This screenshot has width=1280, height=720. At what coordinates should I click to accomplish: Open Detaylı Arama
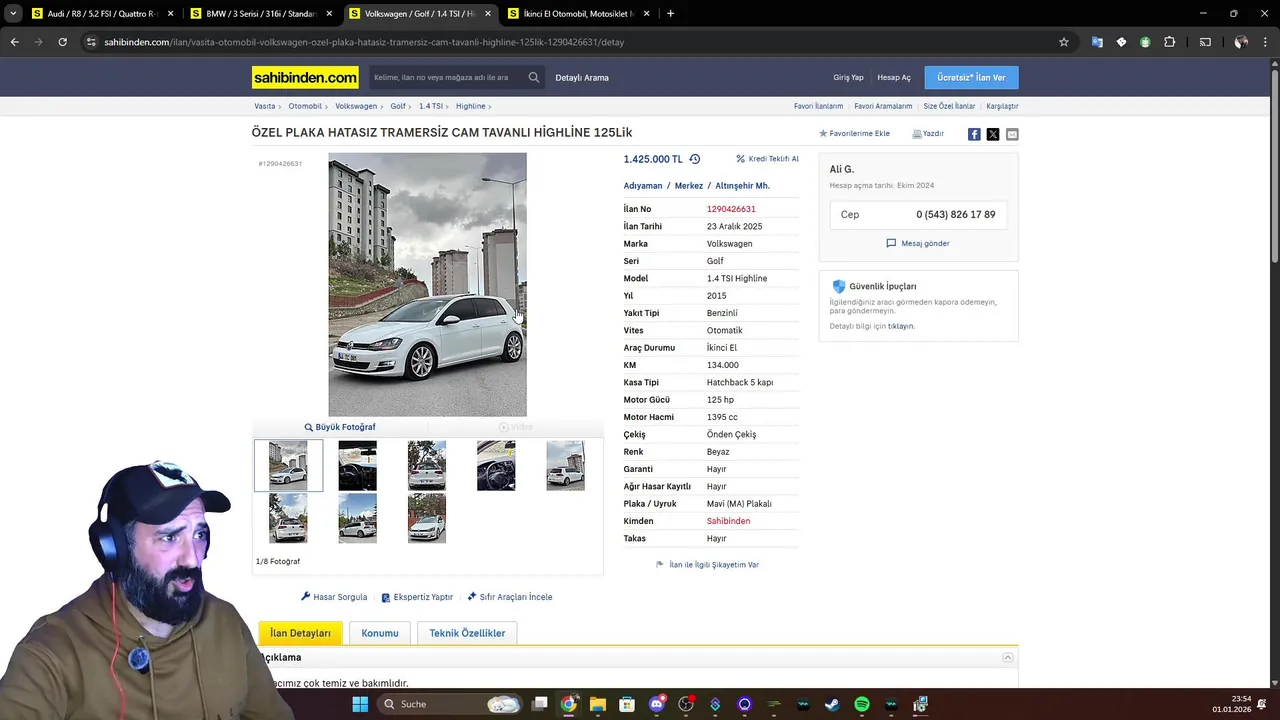pyautogui.click(x=582, y=77)
